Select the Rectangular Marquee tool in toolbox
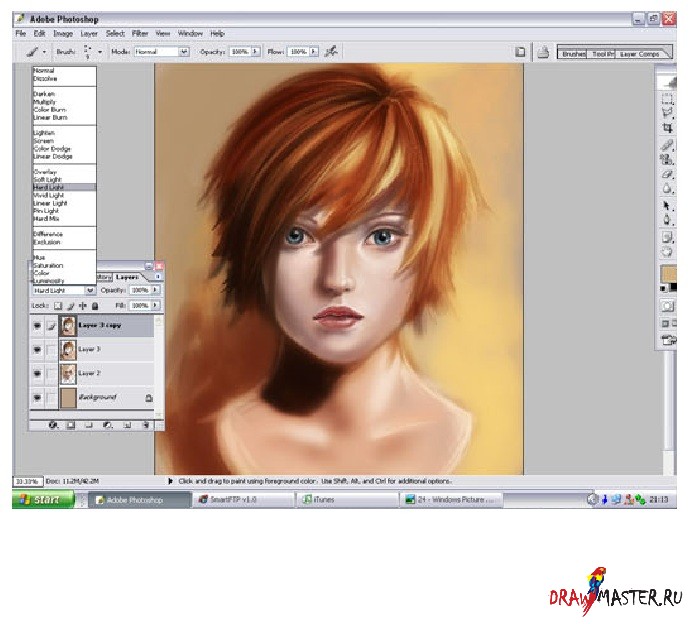 pyautogui.click(x=667, y=98)
